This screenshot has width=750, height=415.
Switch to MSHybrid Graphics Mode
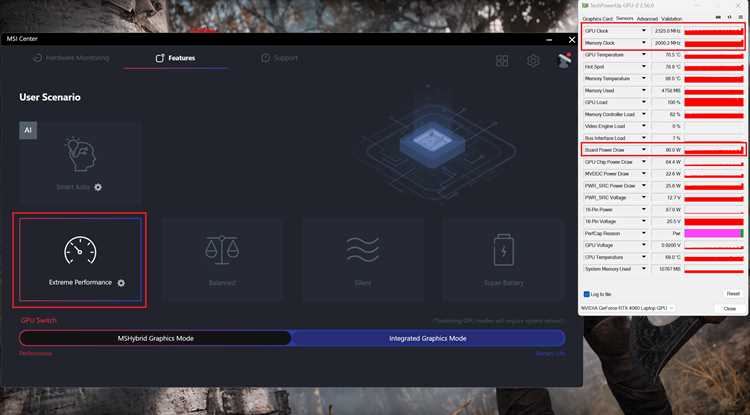(x=155, y=339)
